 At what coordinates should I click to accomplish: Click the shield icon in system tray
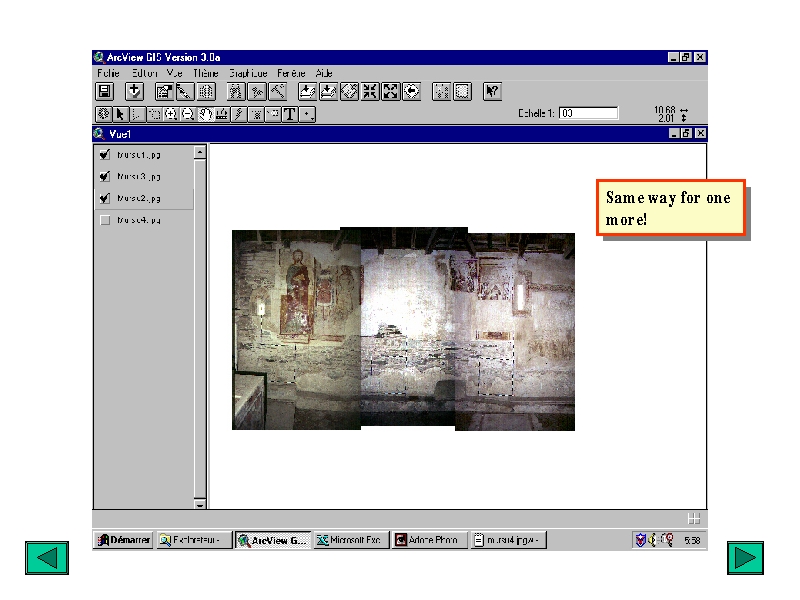click(x=640, y=540)
